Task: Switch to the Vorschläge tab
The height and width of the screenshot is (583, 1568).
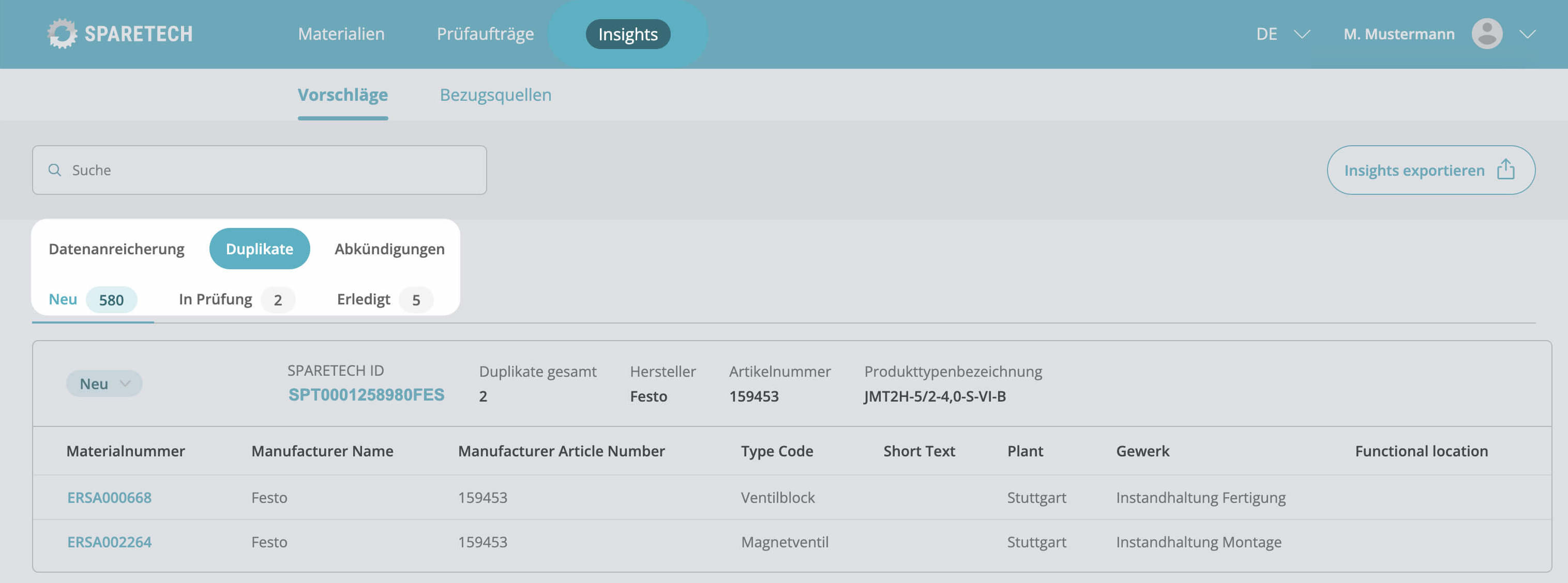Action: [x=343, y=95]
